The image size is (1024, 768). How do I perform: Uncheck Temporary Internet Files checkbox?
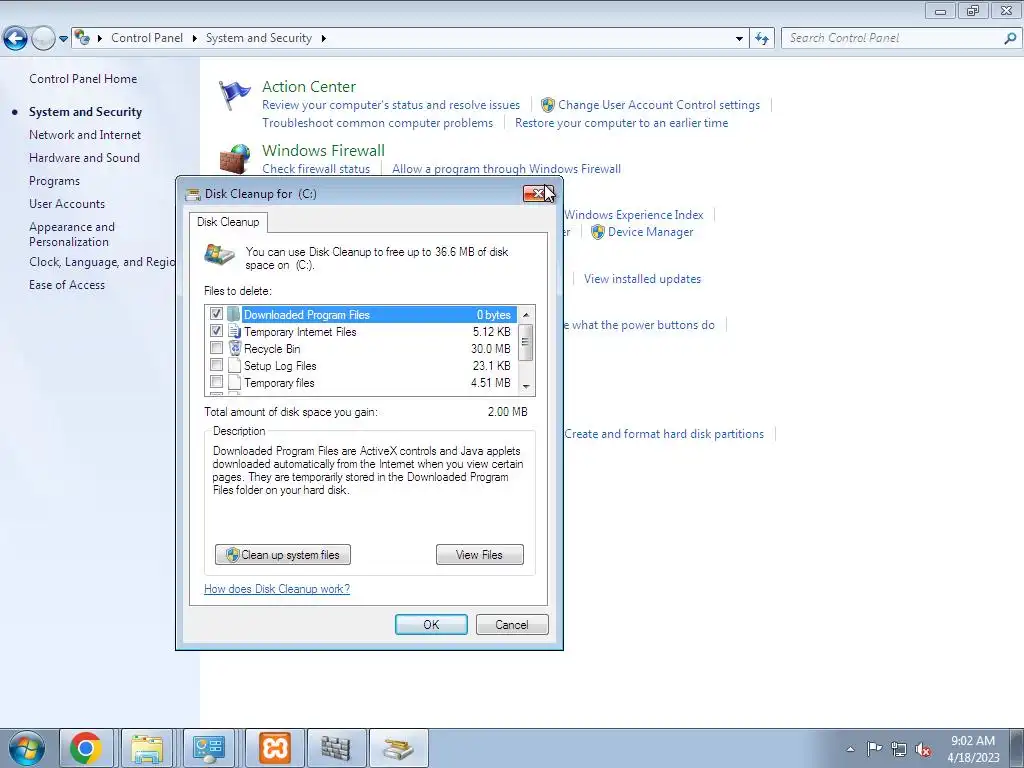[x=216, y=330]
